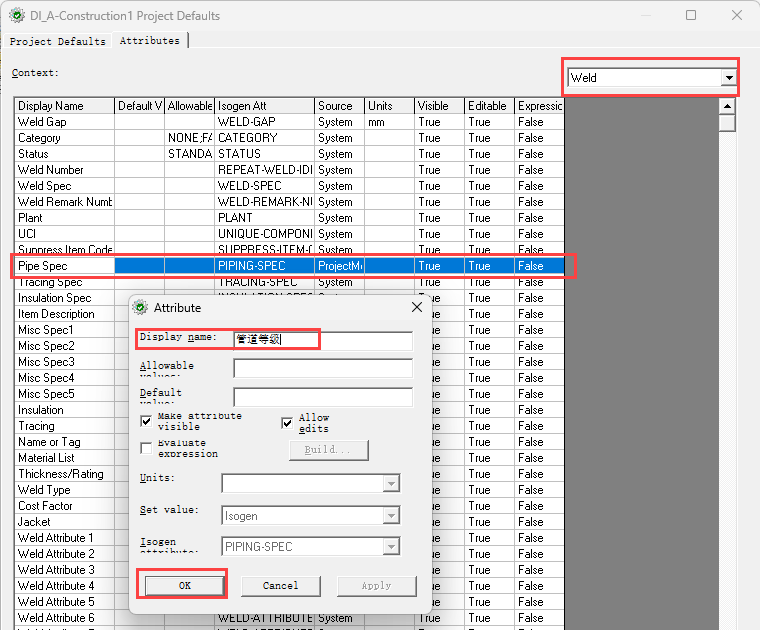
Task: Enable the Evaluate expression checkbox
Action: 147,448
